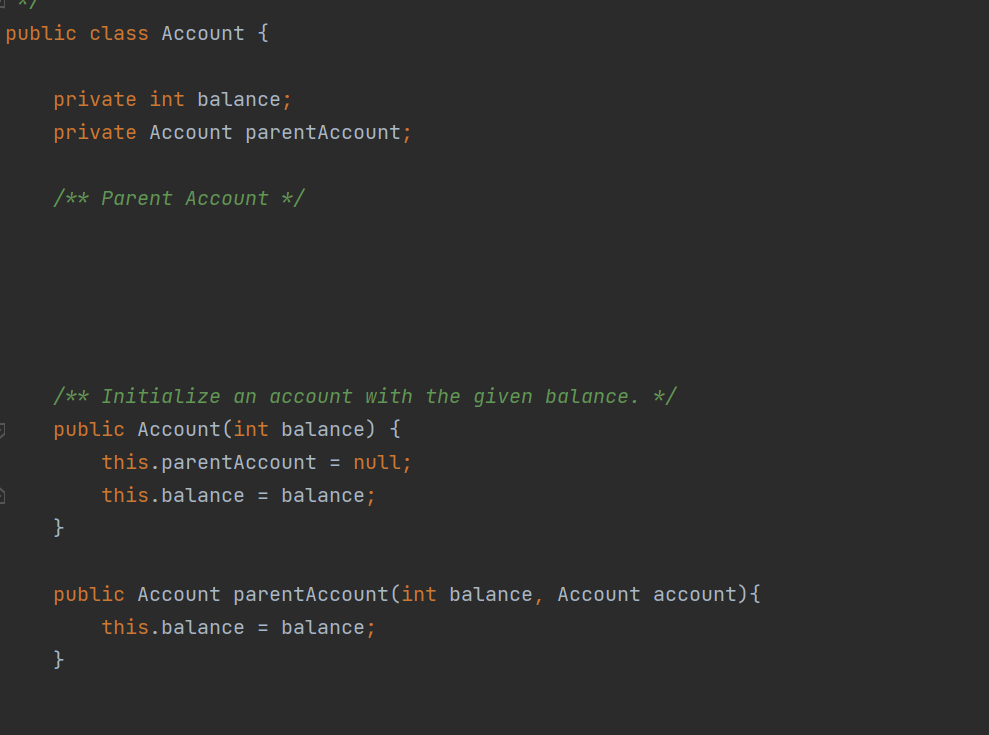Click the parentAccount field name declaration
This screenshot has width=989, height=735.
pos(322,132)
